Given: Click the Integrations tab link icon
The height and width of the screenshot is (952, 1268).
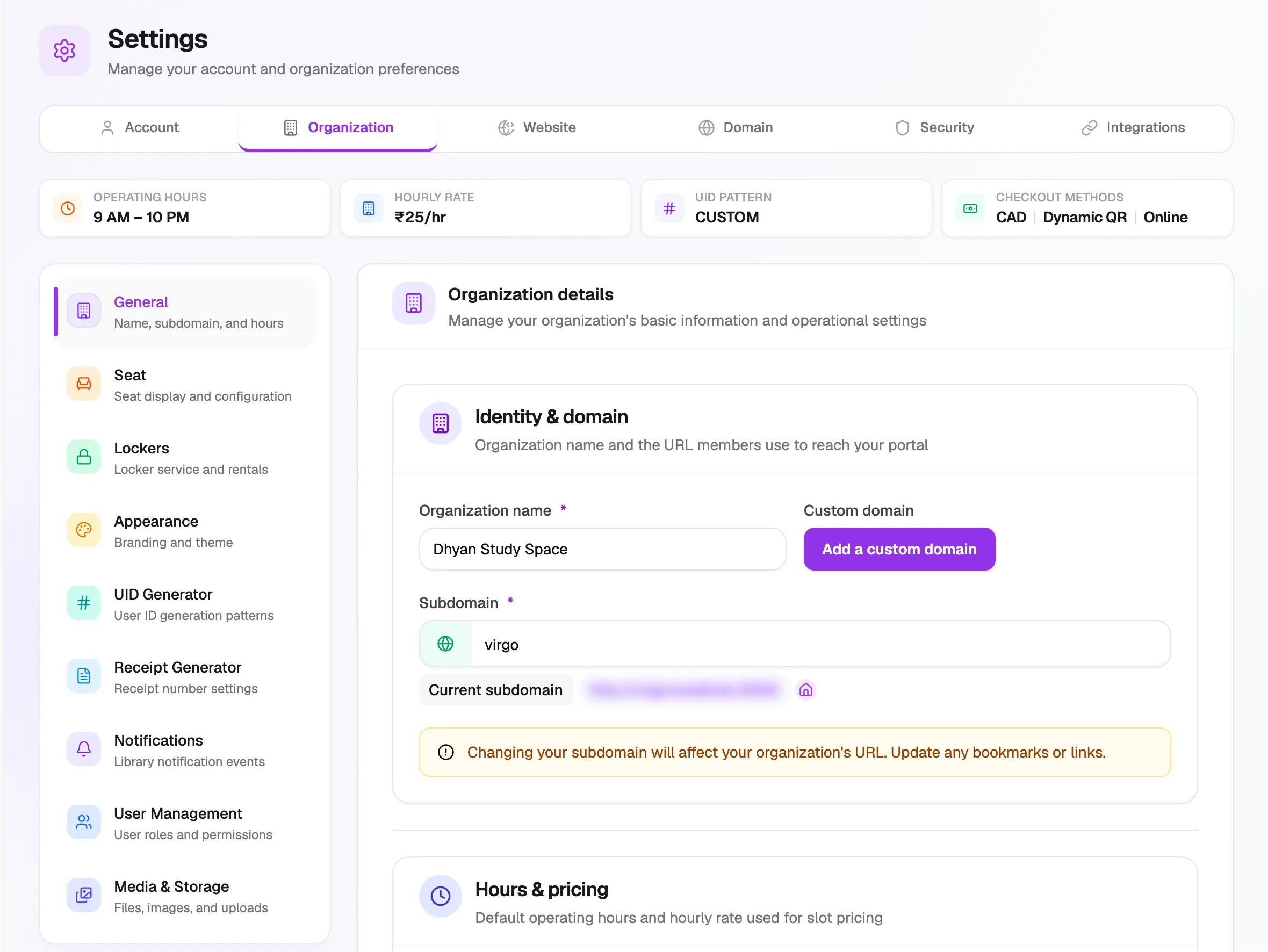Looking at the screenshot, I should [x=1089, y=128].
